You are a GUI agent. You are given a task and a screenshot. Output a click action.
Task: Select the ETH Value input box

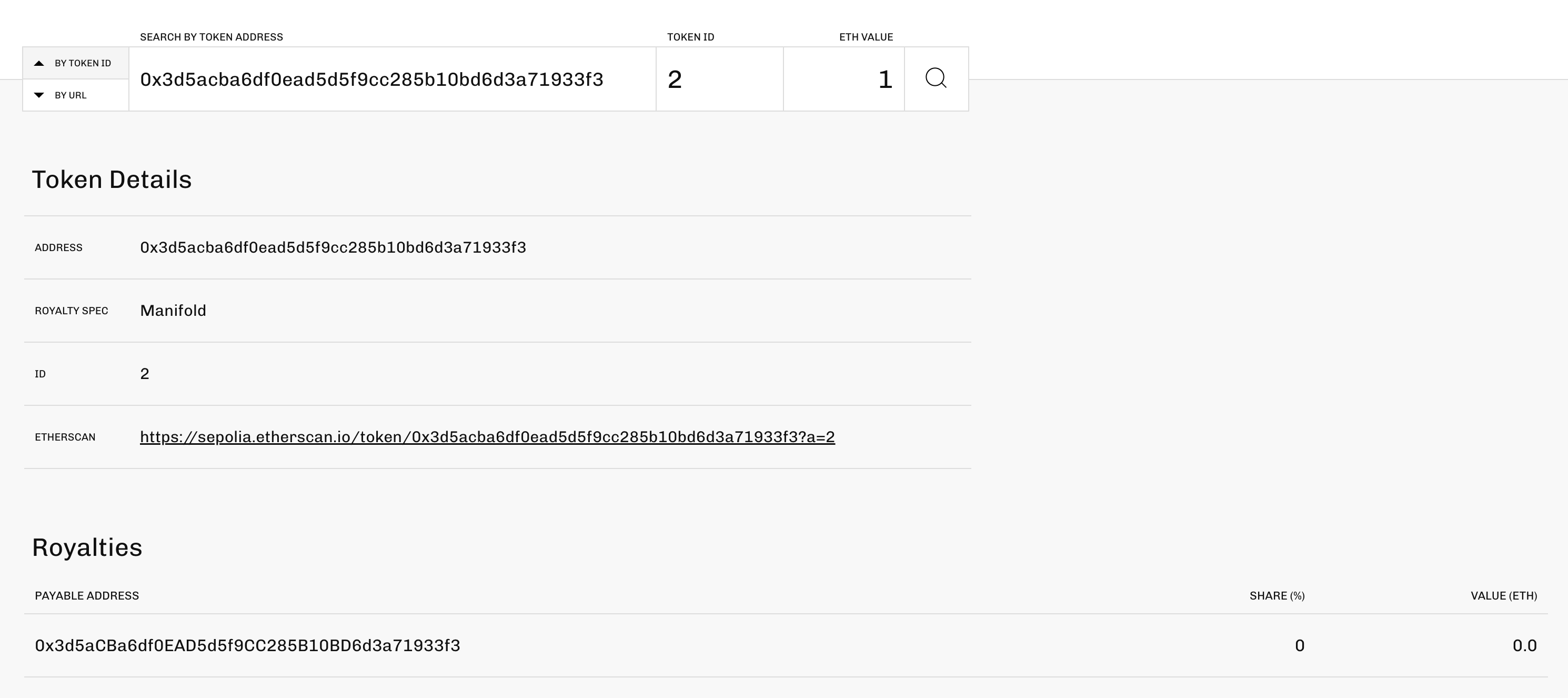[x=843, y=79]
